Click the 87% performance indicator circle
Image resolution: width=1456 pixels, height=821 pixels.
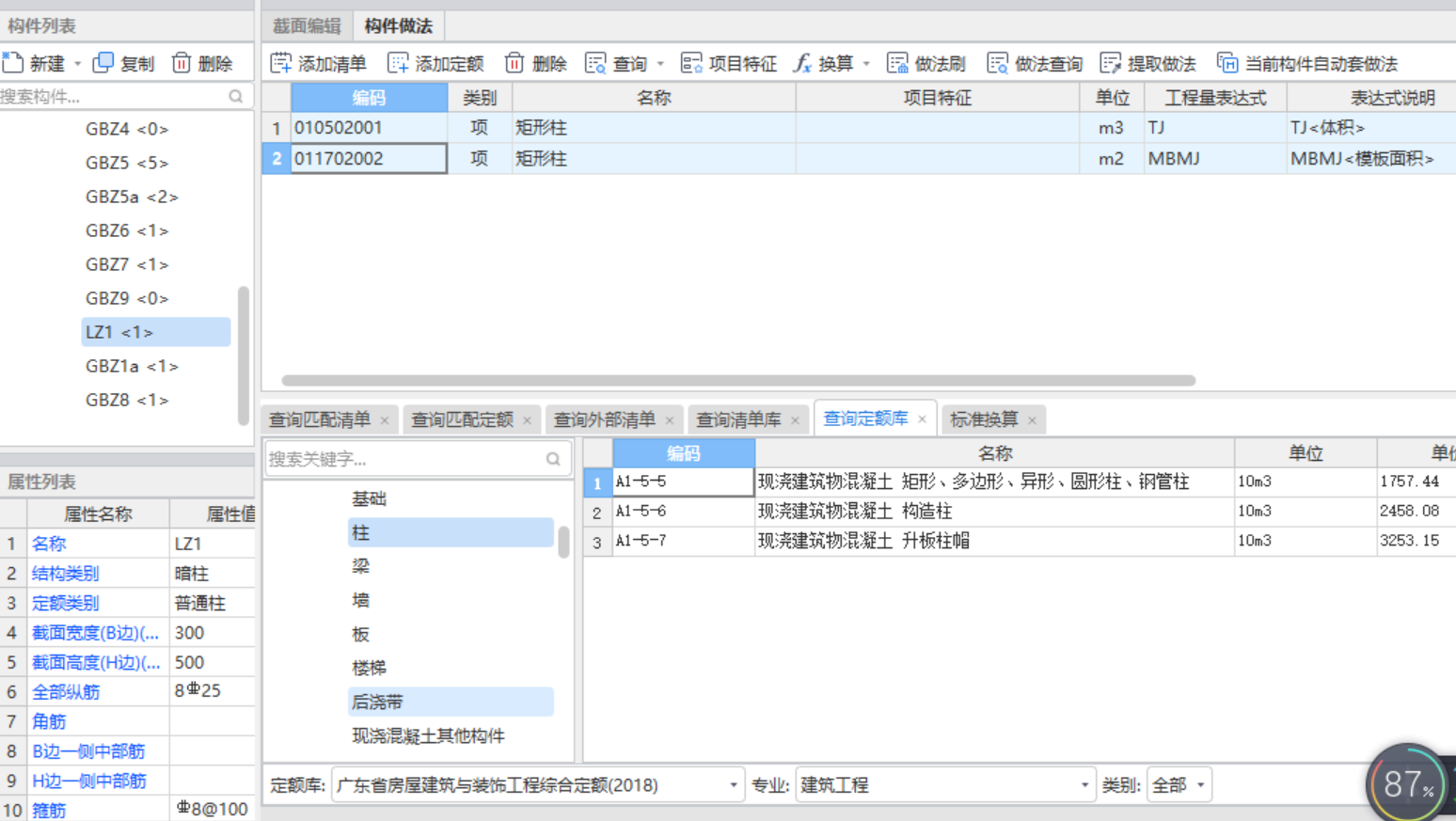[x=1408, y=783]
